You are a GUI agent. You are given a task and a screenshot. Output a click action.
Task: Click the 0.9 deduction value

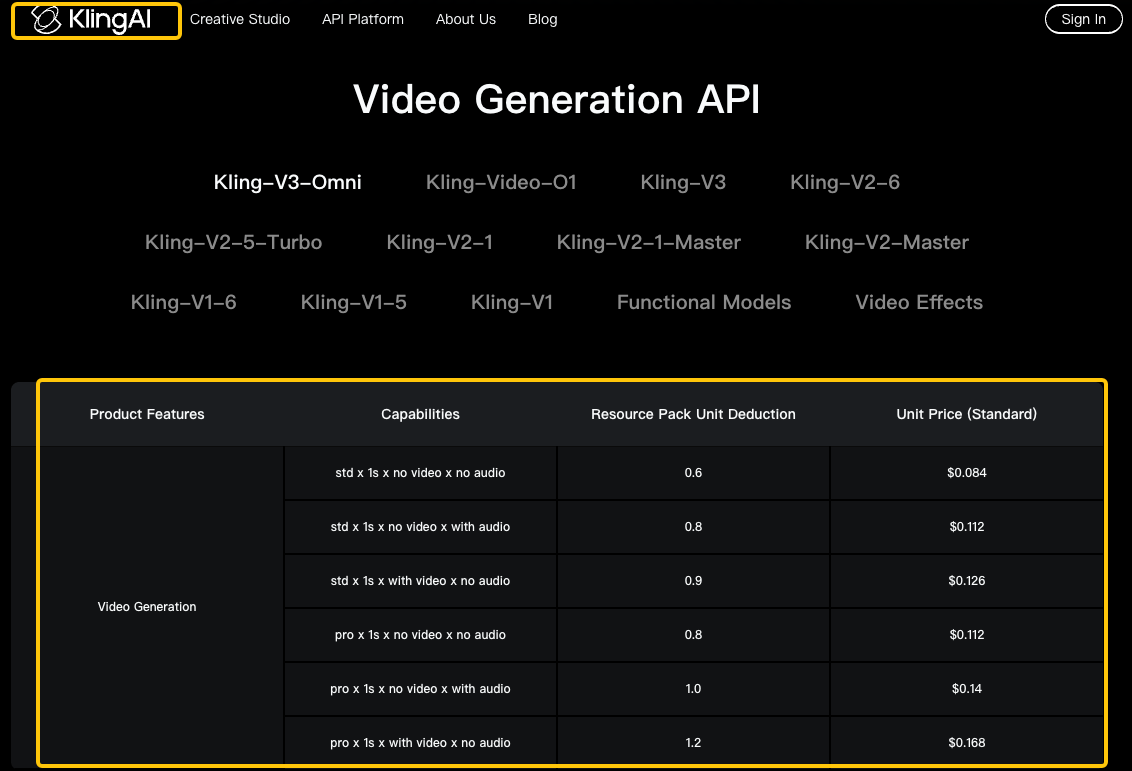point(693,581)
